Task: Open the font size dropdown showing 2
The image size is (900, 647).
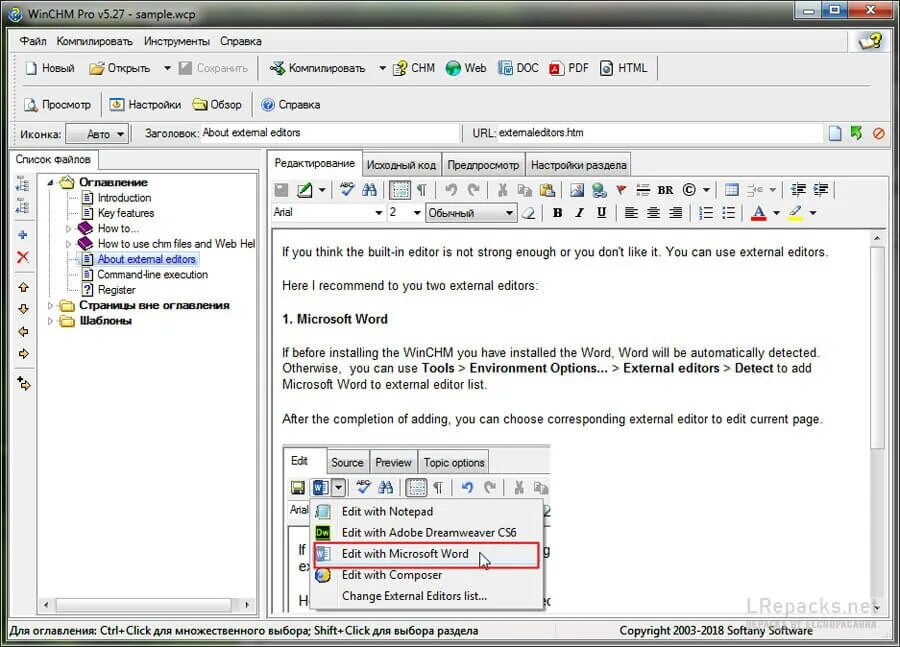Action: point(417,213)
